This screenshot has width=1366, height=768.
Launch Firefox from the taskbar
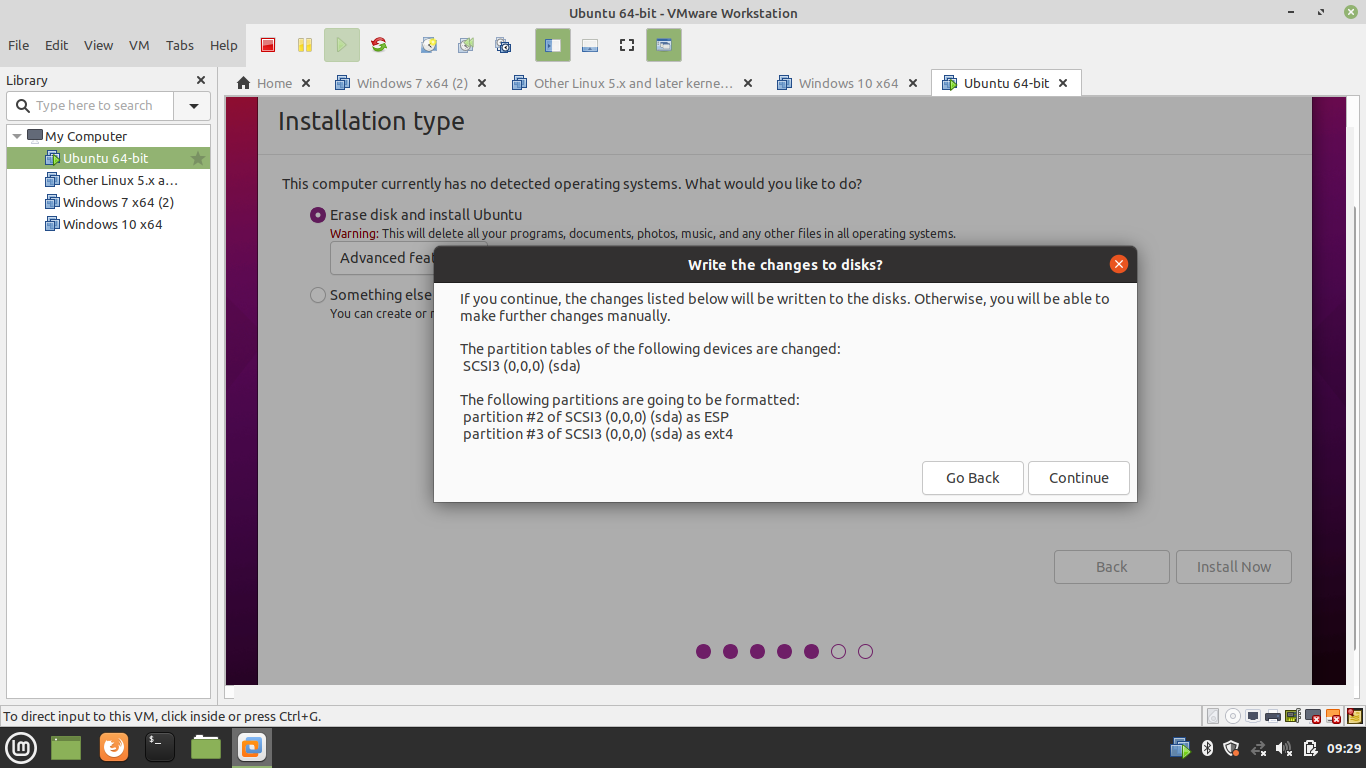pos(114,747)
